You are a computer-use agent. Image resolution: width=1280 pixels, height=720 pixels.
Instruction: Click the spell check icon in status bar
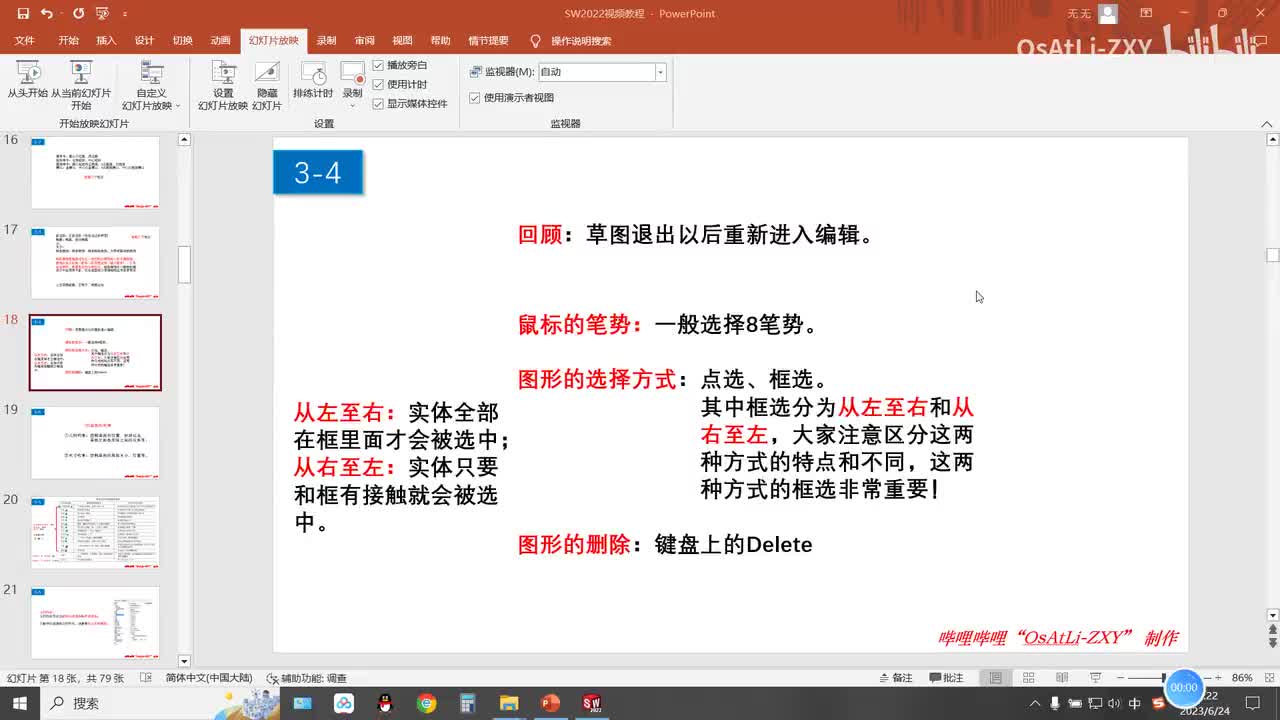(146, 678)
